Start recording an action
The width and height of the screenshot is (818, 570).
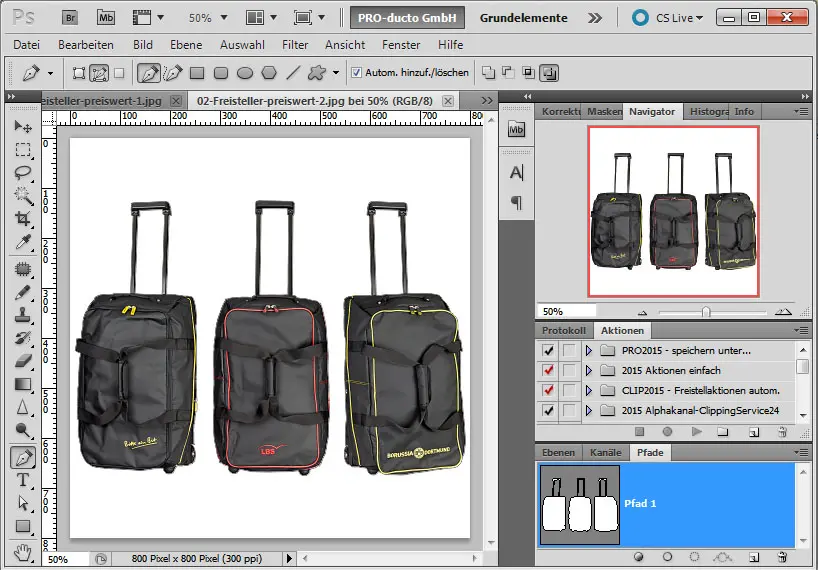(667, 432)
